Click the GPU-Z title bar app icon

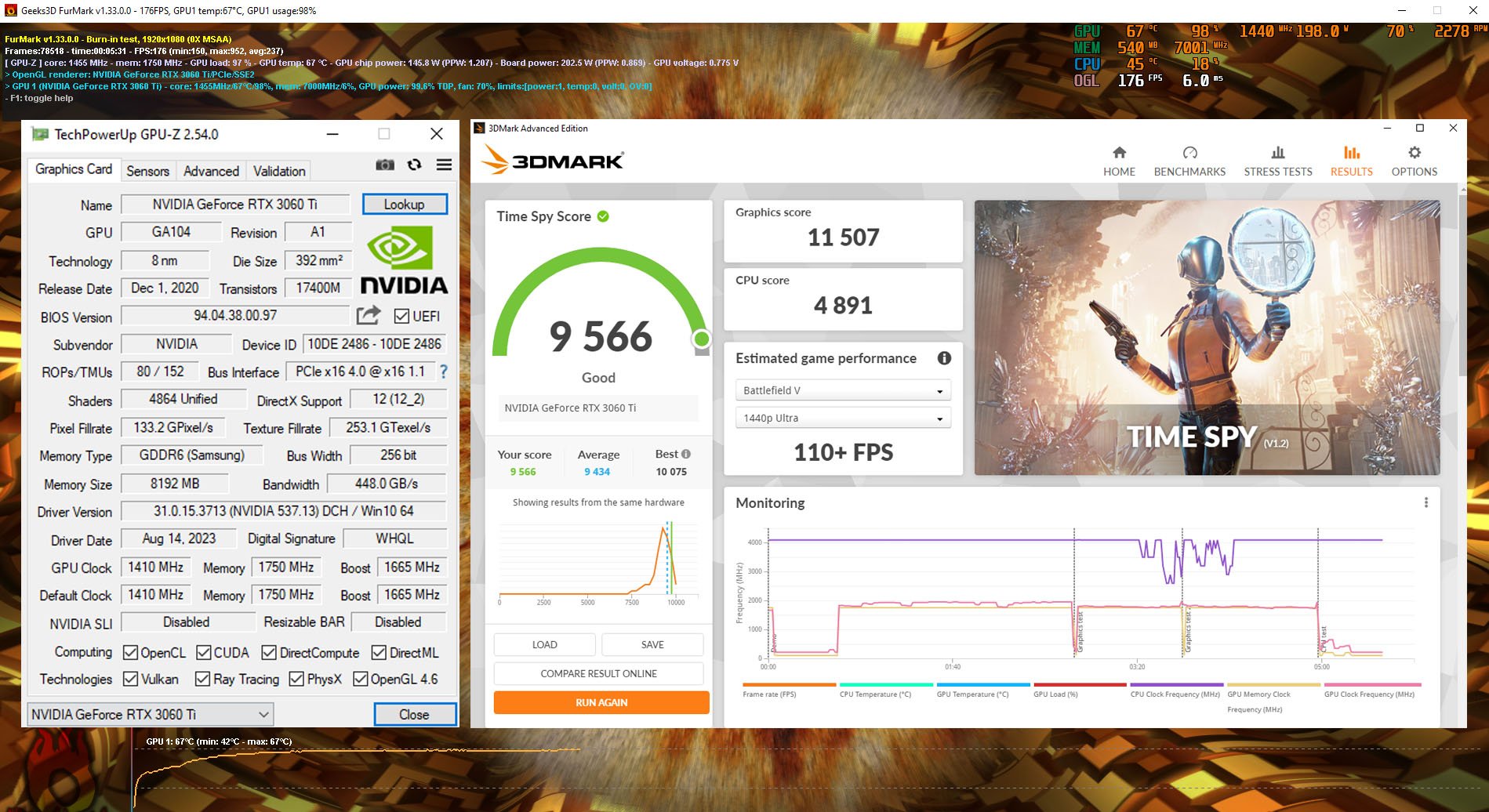point(40,134)
